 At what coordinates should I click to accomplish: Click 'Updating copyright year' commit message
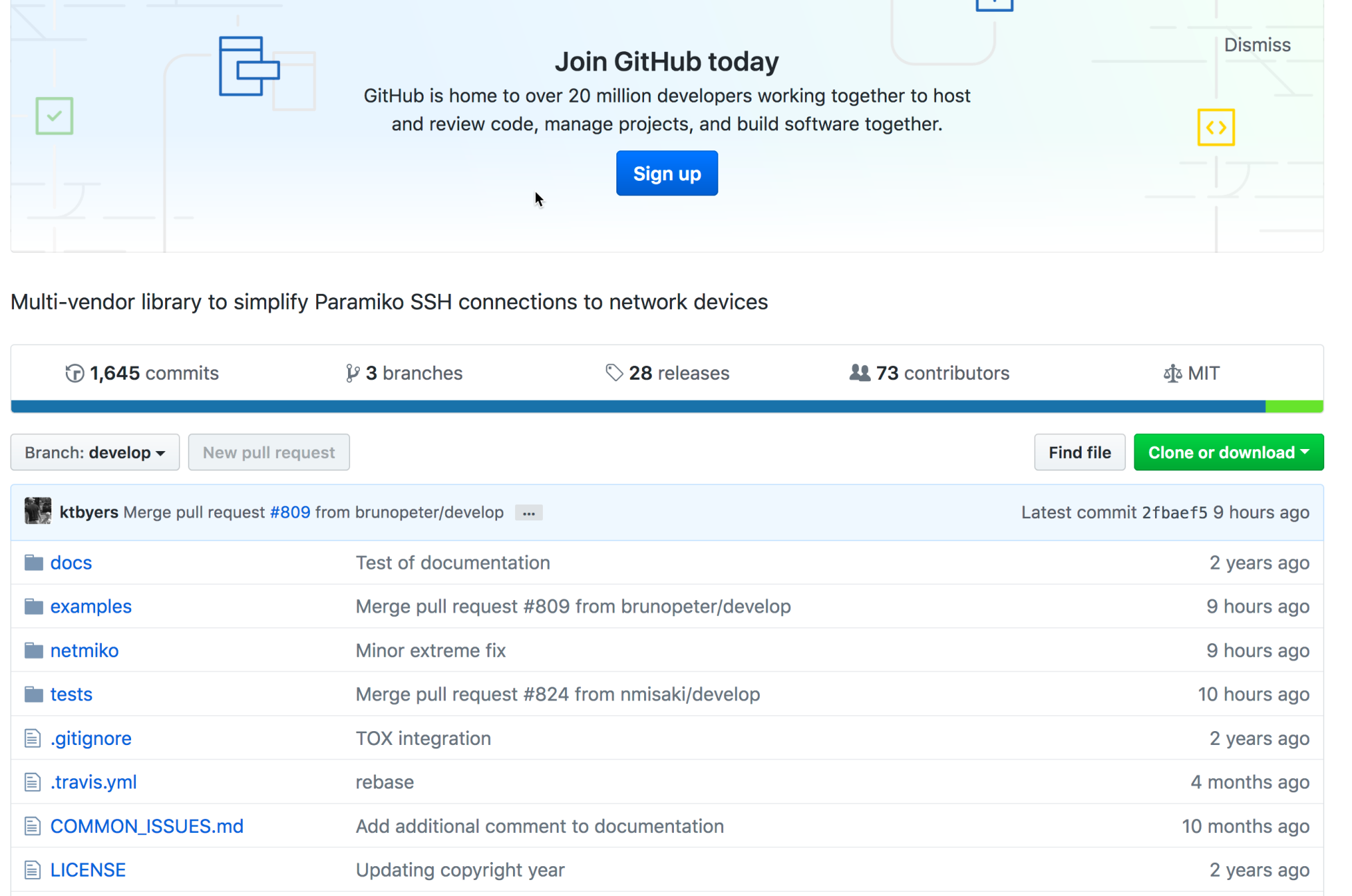(460, 870)
